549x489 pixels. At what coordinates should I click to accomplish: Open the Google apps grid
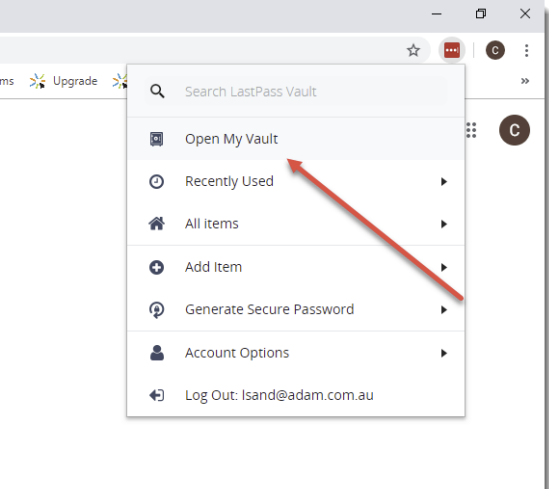(x=471, y=130)
